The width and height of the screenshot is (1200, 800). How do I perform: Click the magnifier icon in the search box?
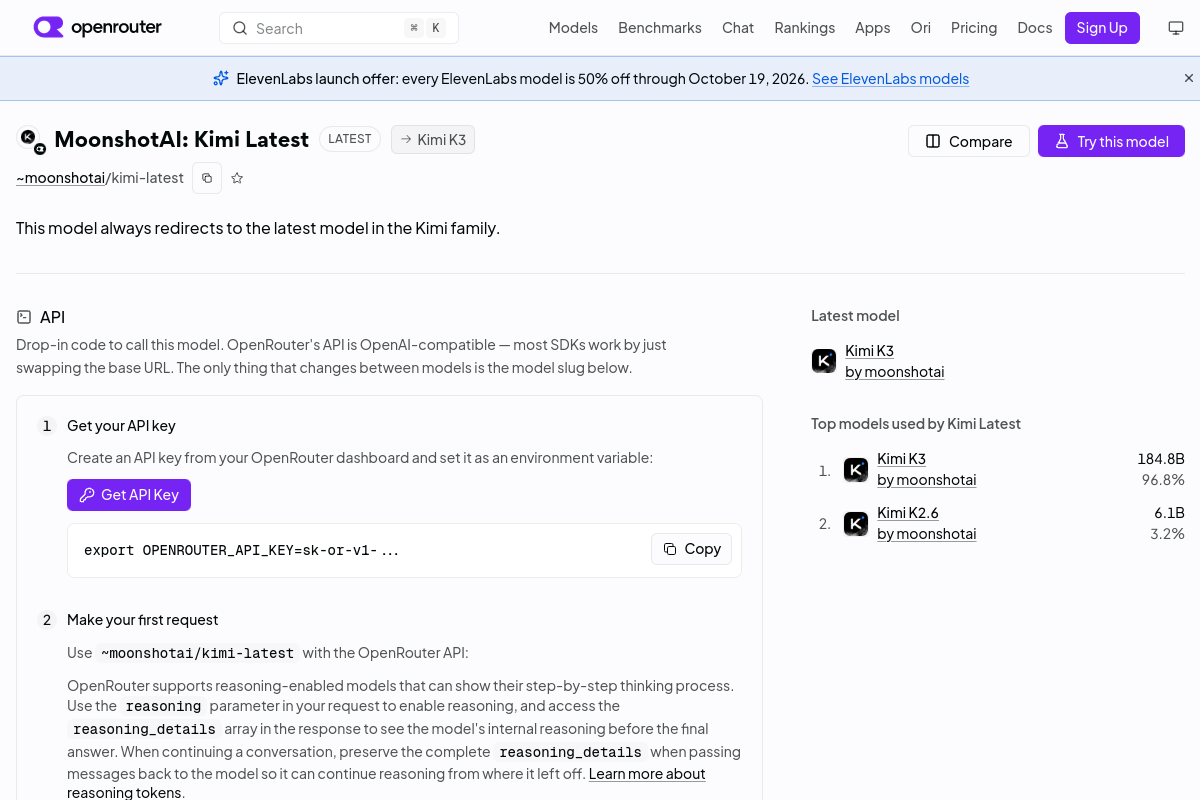point(240,28)
